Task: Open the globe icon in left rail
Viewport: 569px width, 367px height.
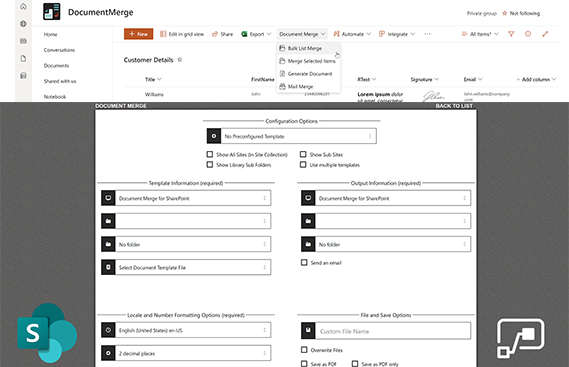Action: coord(23,24)
